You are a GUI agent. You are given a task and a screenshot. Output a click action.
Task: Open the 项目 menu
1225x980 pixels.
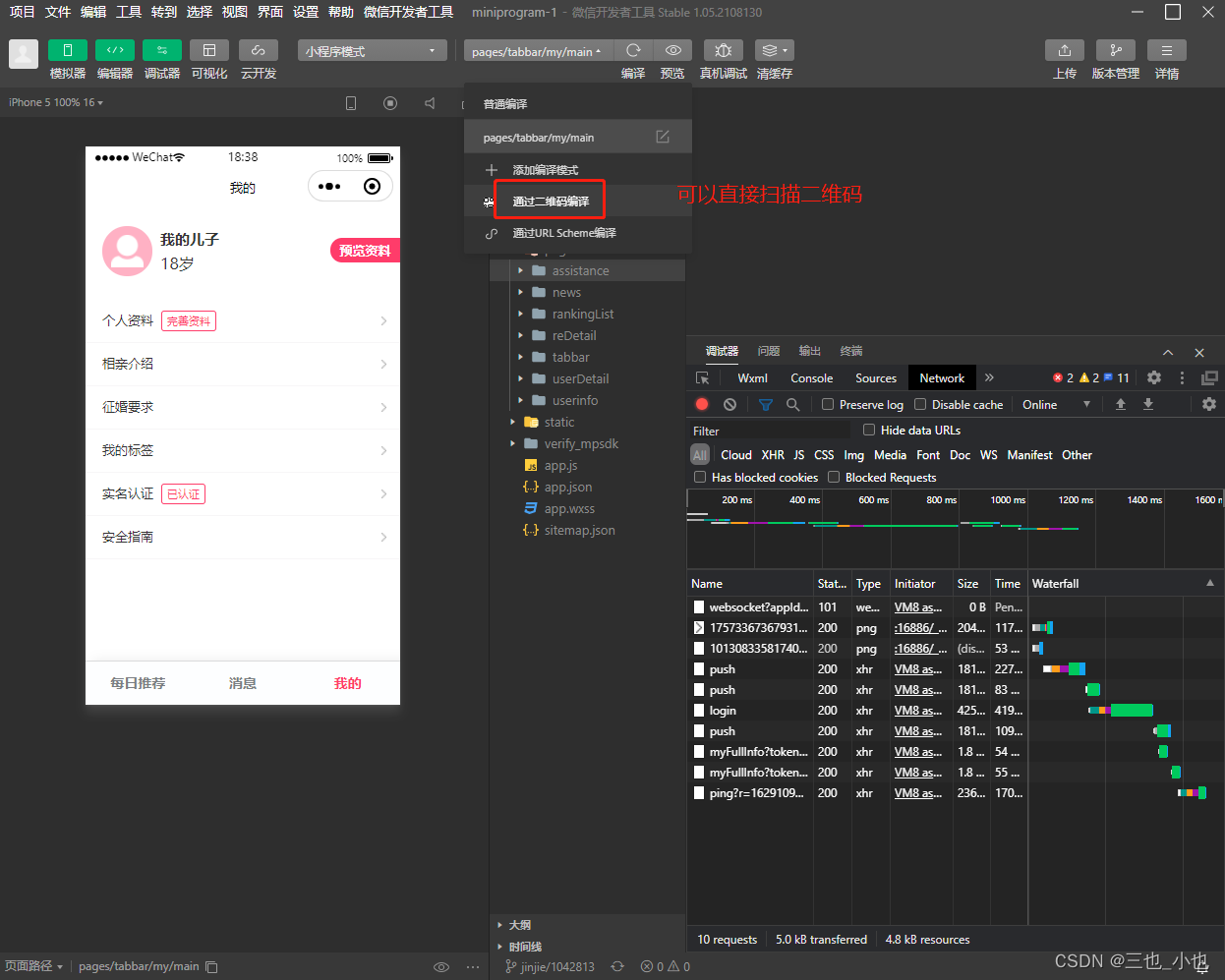[22, 12]
